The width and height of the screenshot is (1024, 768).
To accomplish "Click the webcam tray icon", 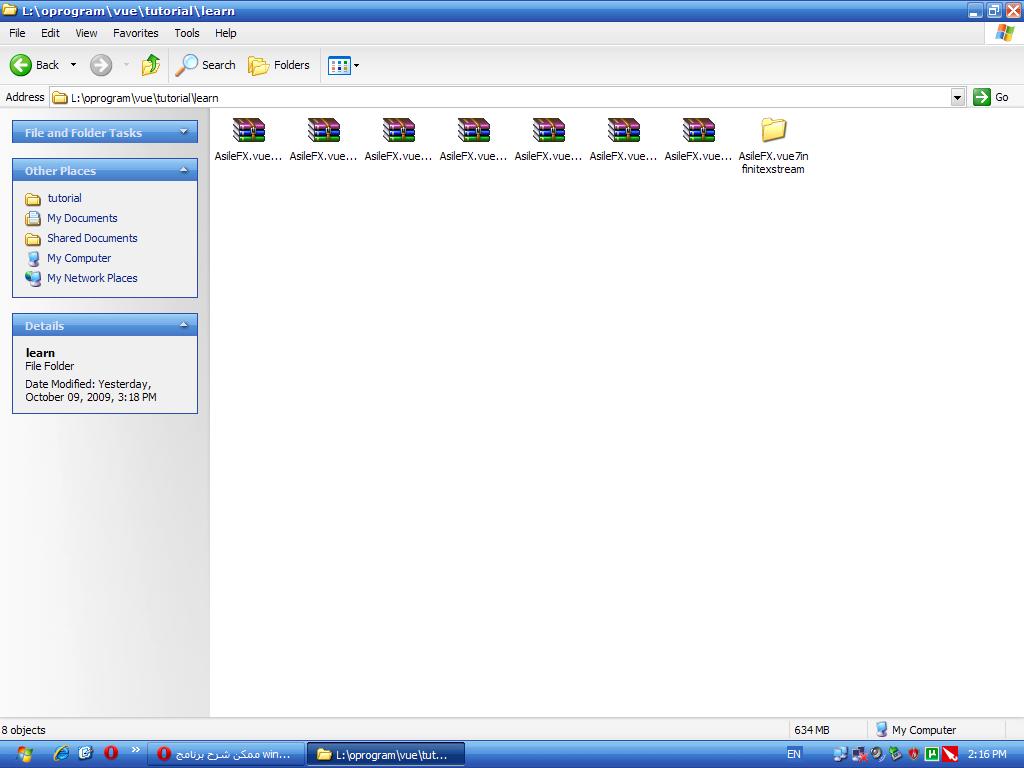I will click(x=877, y=754).
